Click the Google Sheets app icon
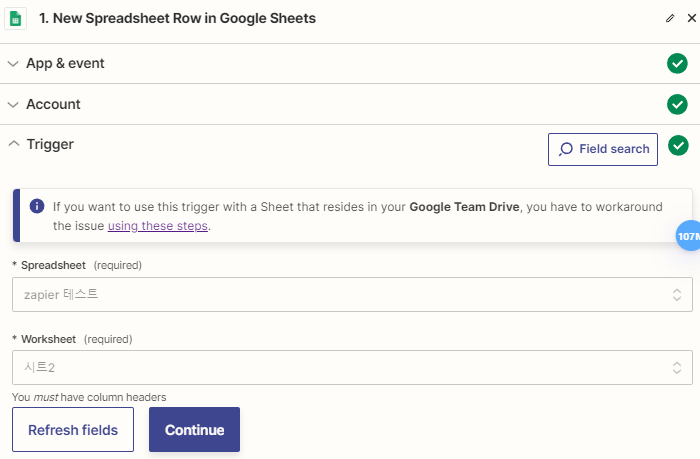Viewport: 700px width, 459px height. [16, 19]
